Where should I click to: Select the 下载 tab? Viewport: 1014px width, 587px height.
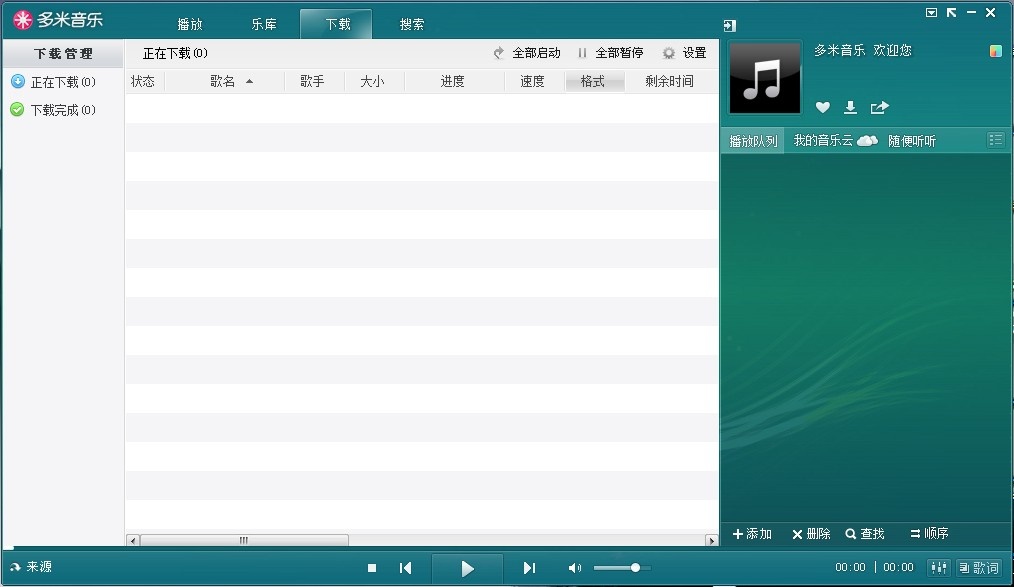[x=337, y=24]
